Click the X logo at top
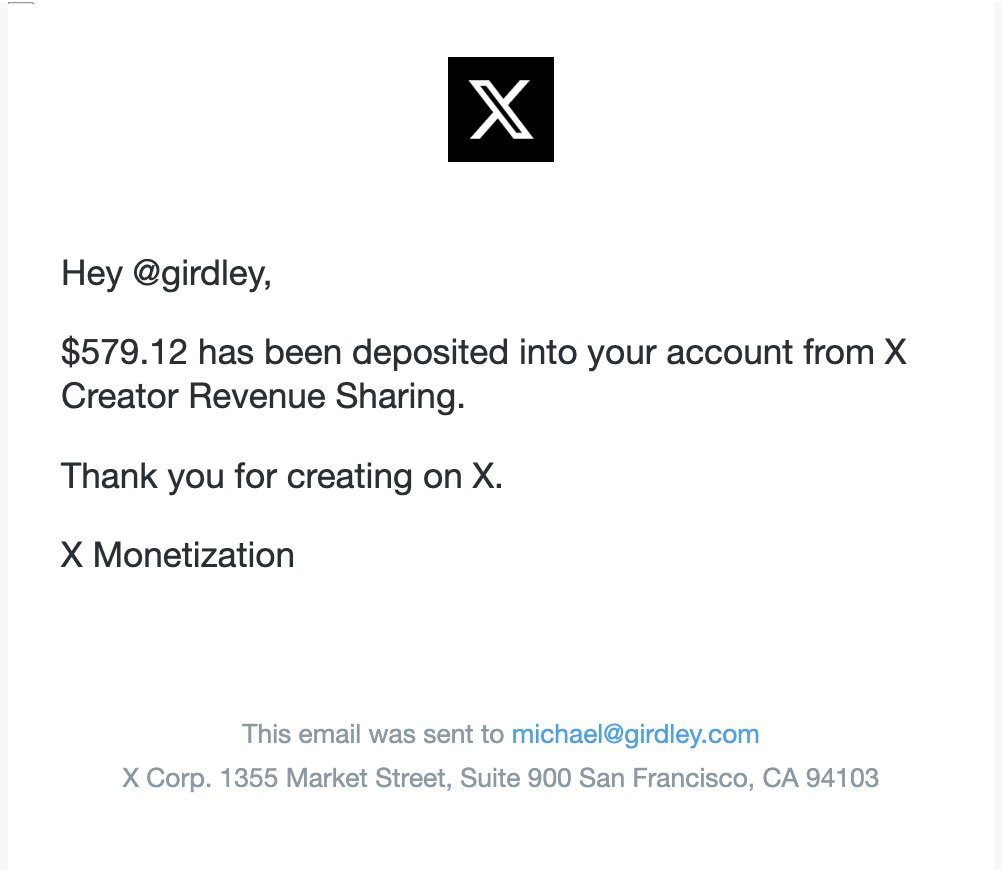 point(500,109)
